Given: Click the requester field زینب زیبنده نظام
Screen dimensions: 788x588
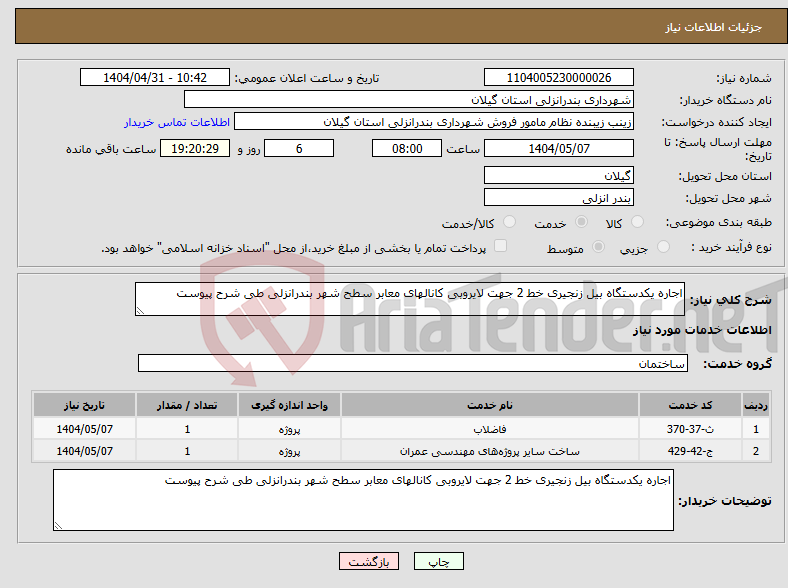Looking at the screenshot, I should (434, 122).
